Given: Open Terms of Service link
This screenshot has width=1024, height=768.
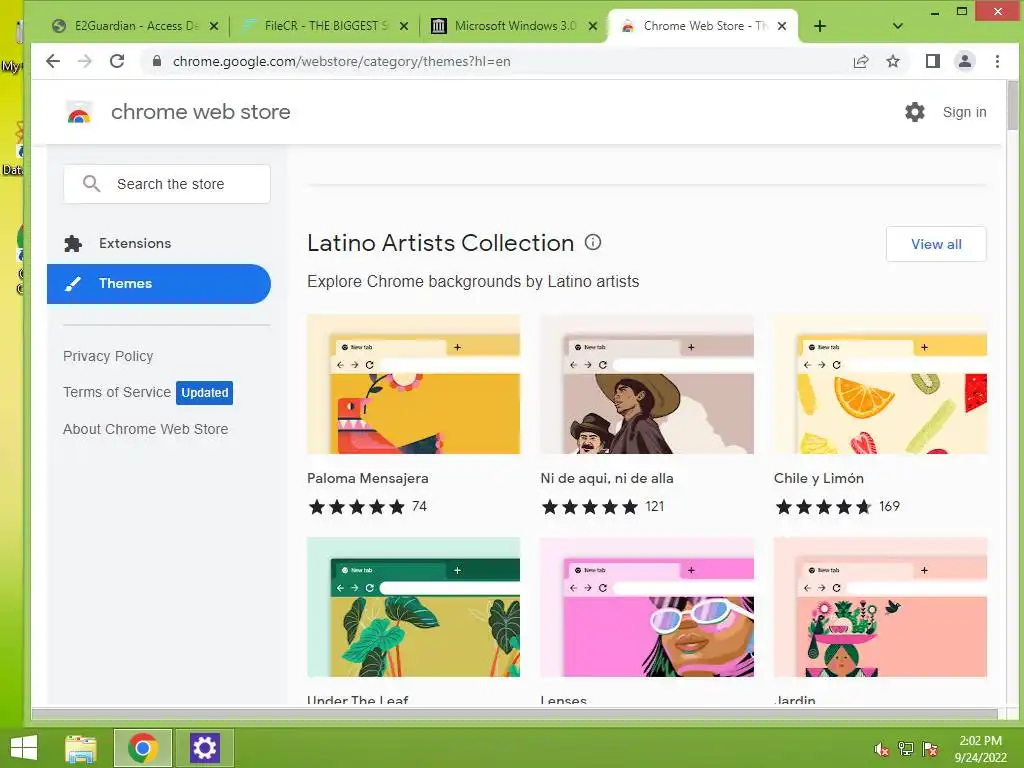Looking at the screenshot, I should click(117, 392).
